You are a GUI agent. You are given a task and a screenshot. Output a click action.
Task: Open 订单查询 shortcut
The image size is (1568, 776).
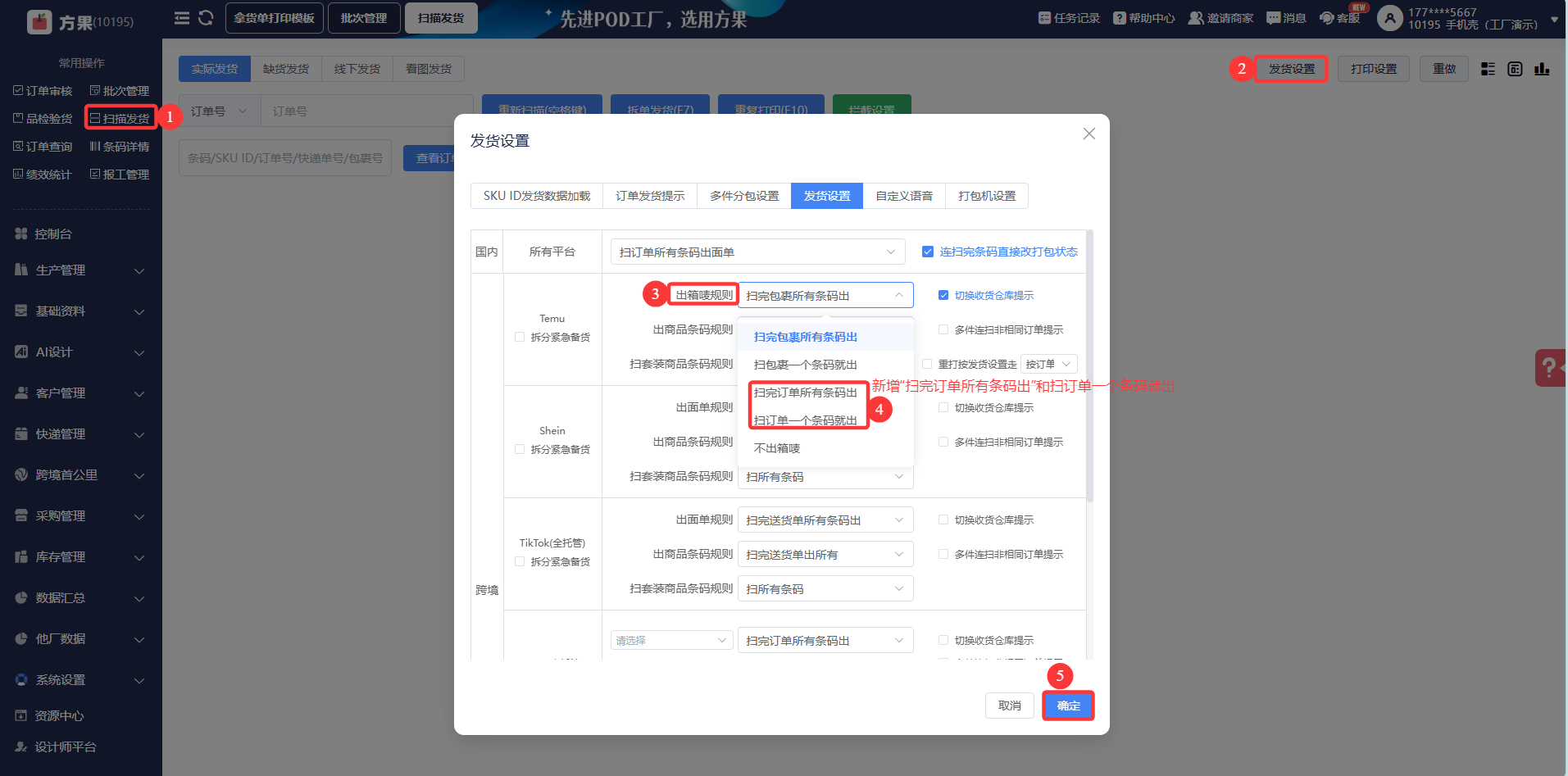coord(43,147)
